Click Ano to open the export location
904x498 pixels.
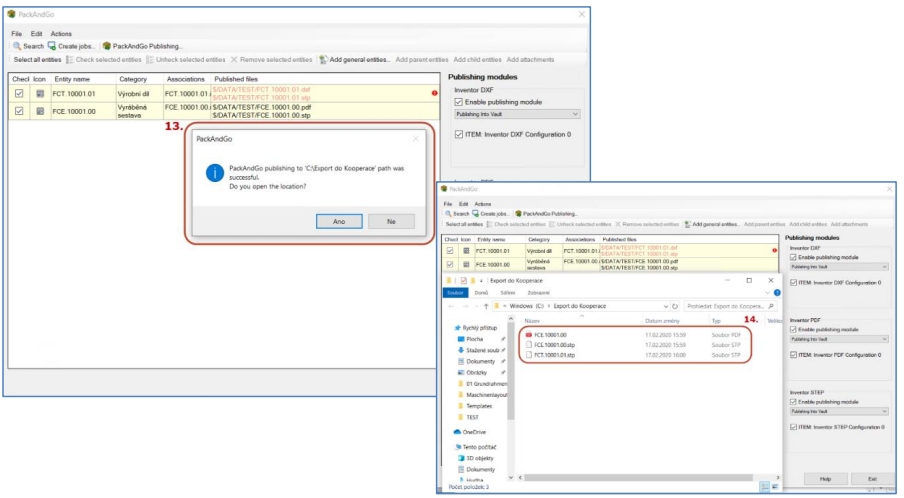(338, 221)
